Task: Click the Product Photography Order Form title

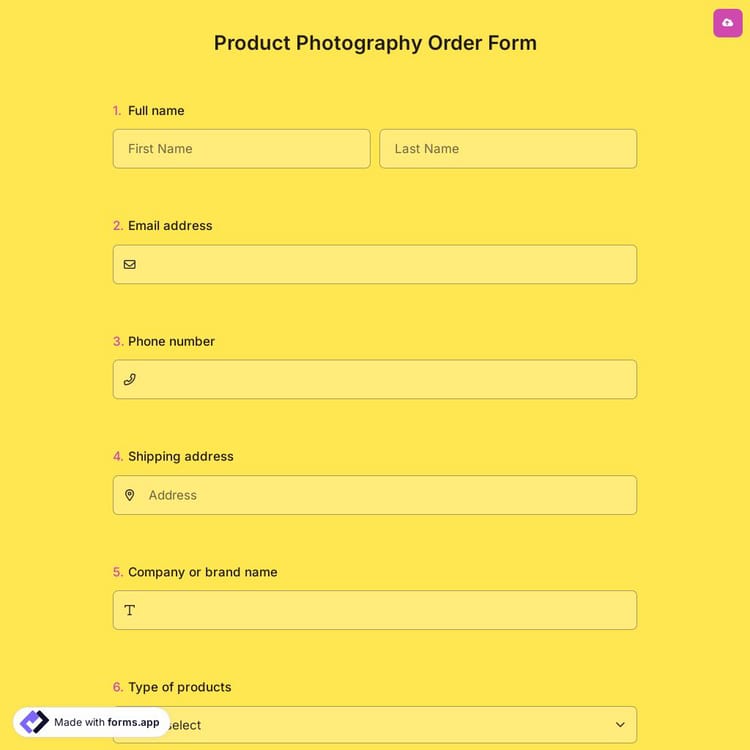Action: pyautogui.click(x=375, y=43)
